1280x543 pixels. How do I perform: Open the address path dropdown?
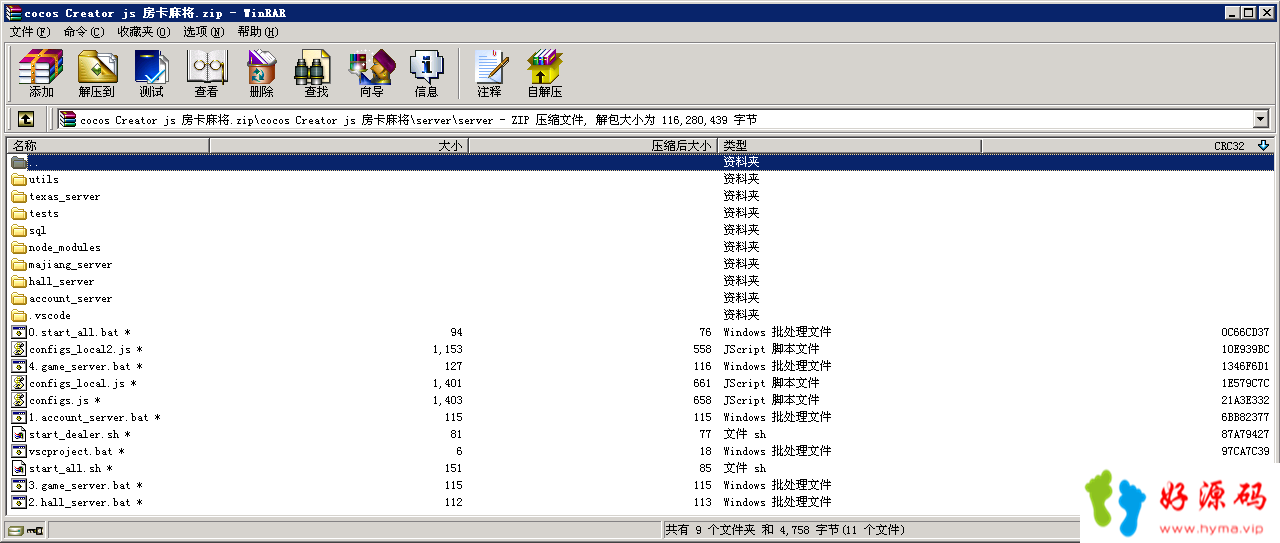1260,119
